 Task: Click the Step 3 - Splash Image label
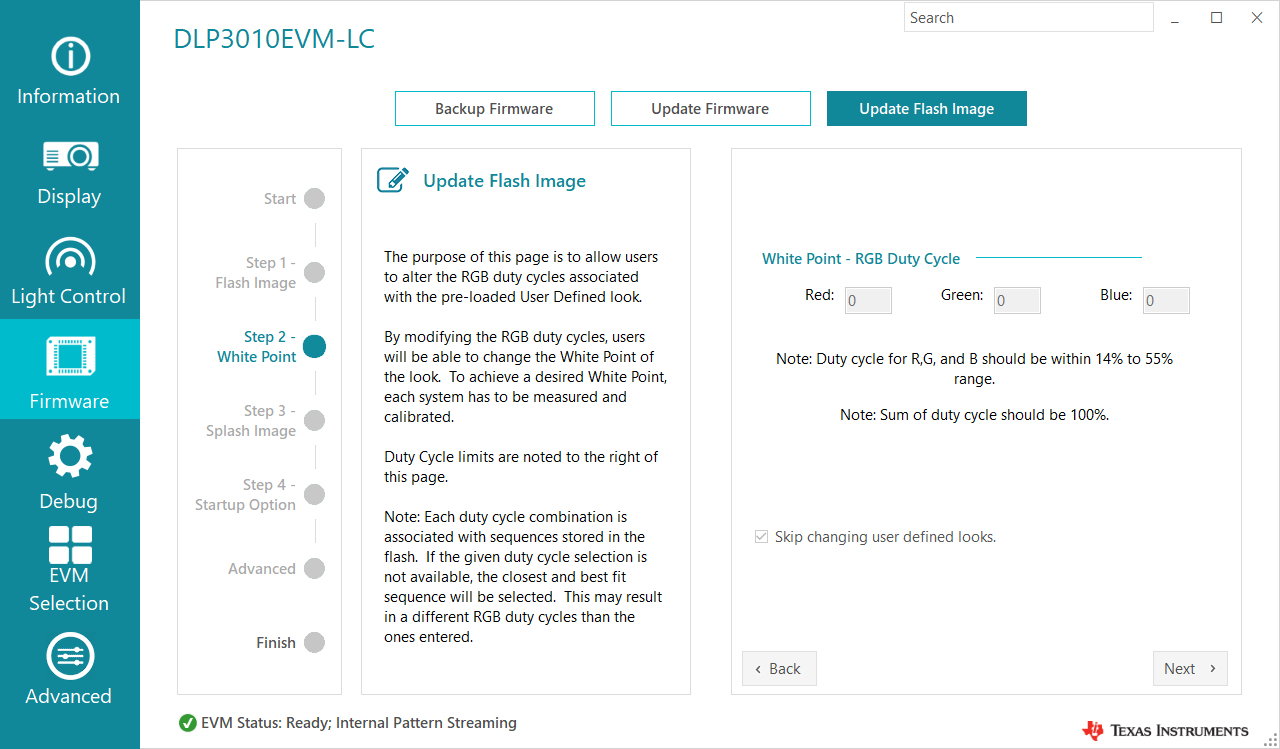251,421
